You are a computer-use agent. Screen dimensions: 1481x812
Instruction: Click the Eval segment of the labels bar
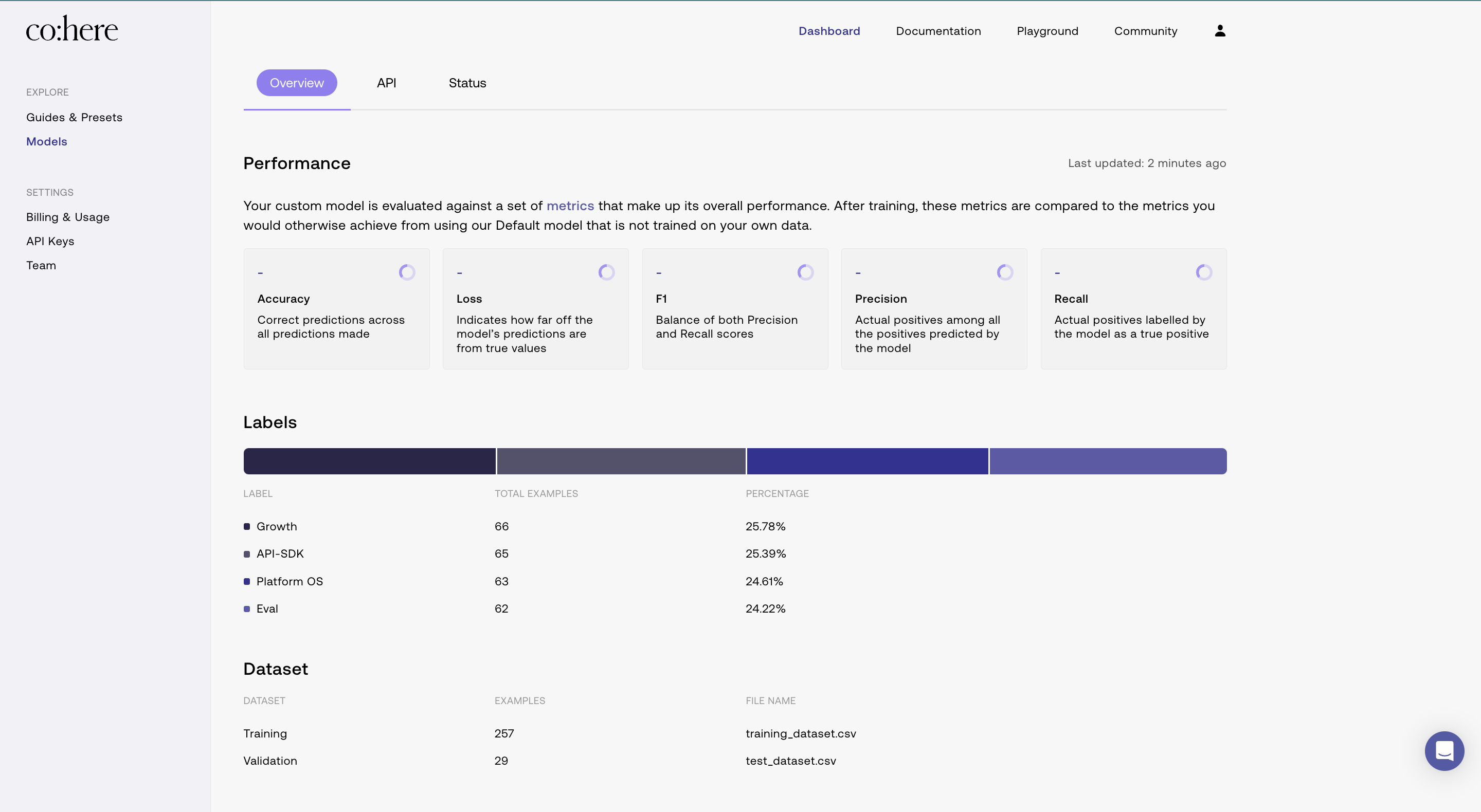click(x=1107, y=461)
